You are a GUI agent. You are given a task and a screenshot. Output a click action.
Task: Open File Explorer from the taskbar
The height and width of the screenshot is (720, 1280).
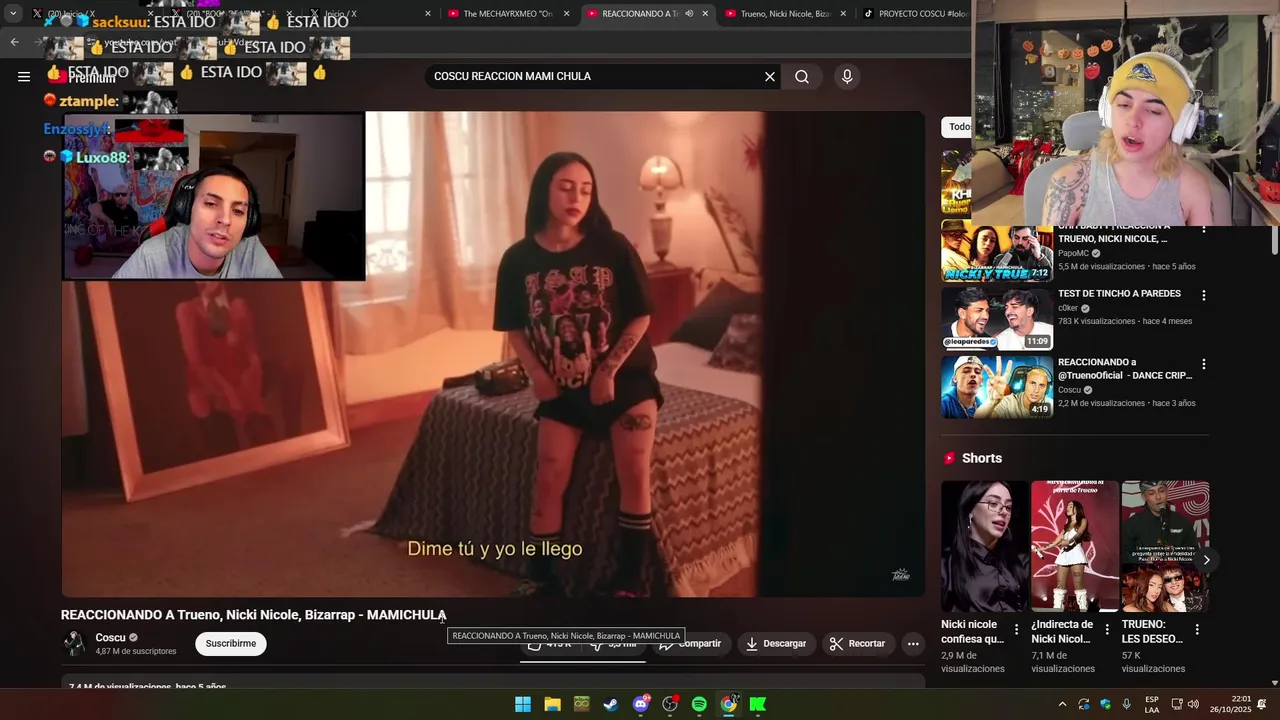[x=552, y=704]
